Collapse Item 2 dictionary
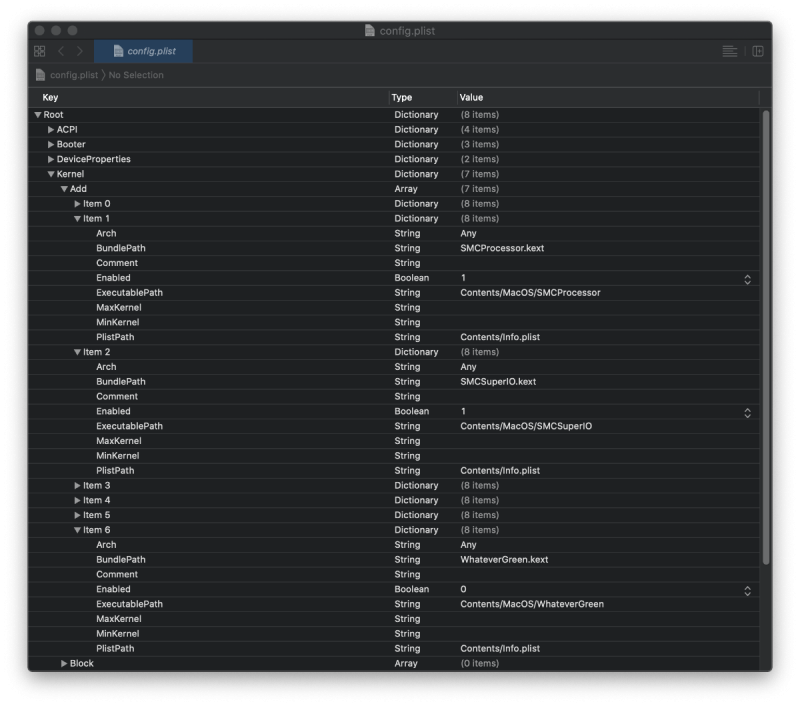 coord(78,352)
